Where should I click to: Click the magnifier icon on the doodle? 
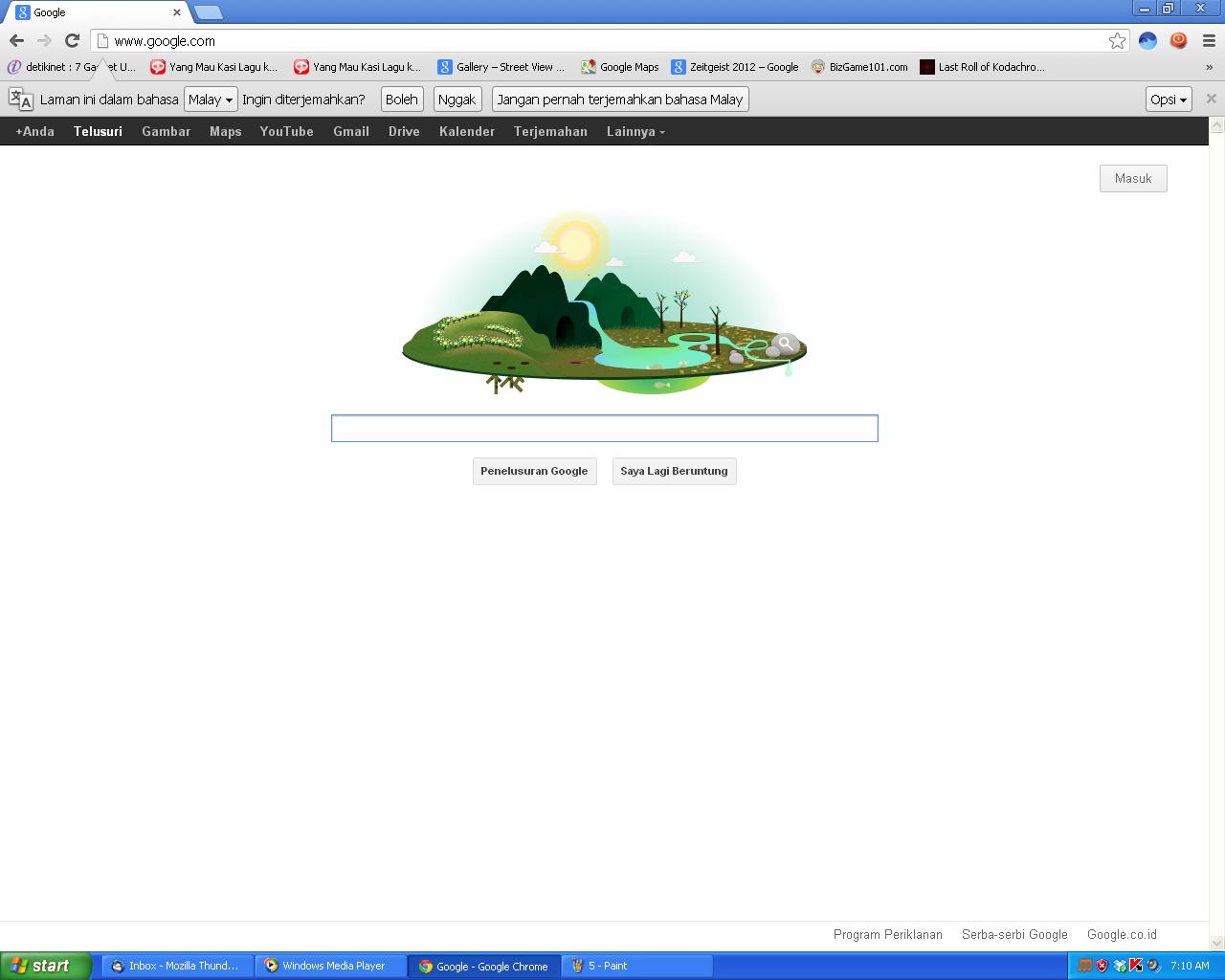click(x=785, y=343)
